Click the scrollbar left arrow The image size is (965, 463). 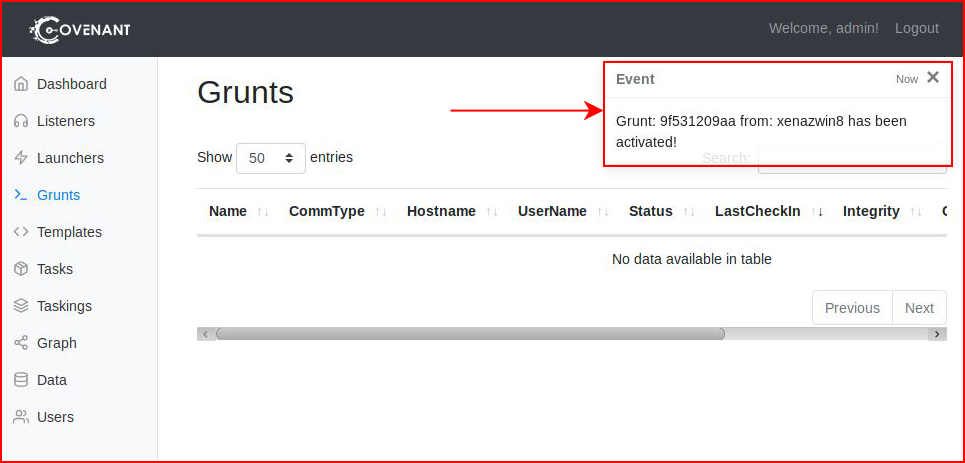tap(205, 334)
